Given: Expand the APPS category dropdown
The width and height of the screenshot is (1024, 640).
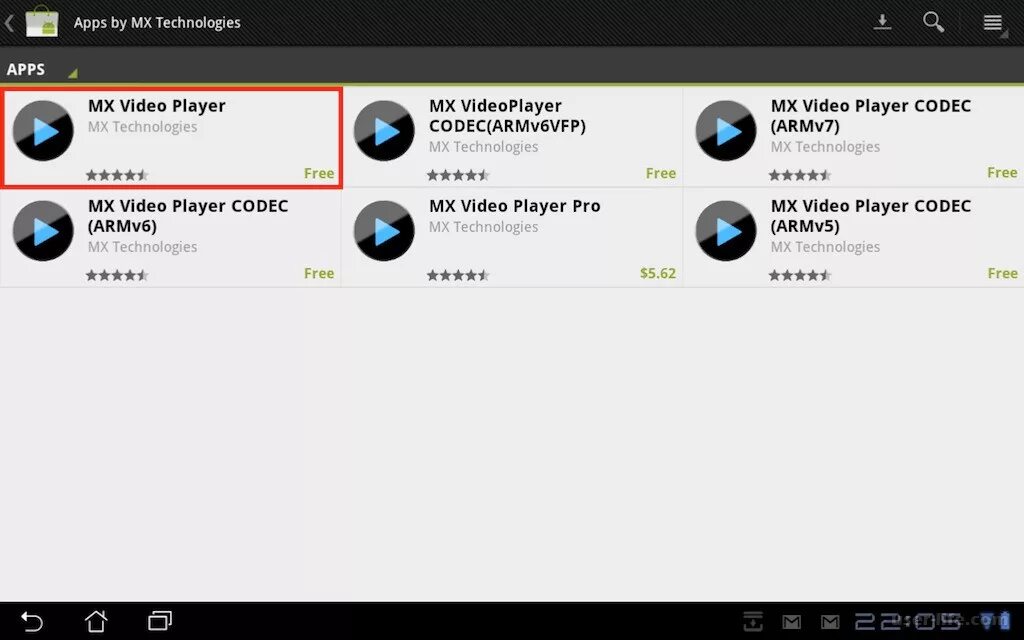Looking at the screenshot, I should (x=42, y=69).
